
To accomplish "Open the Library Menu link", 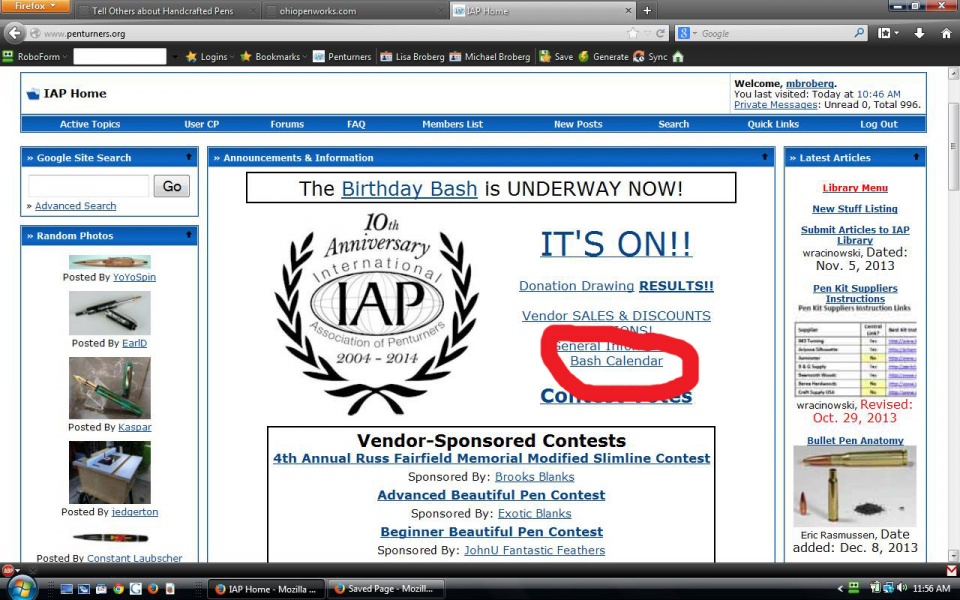I will coord(855,188).
